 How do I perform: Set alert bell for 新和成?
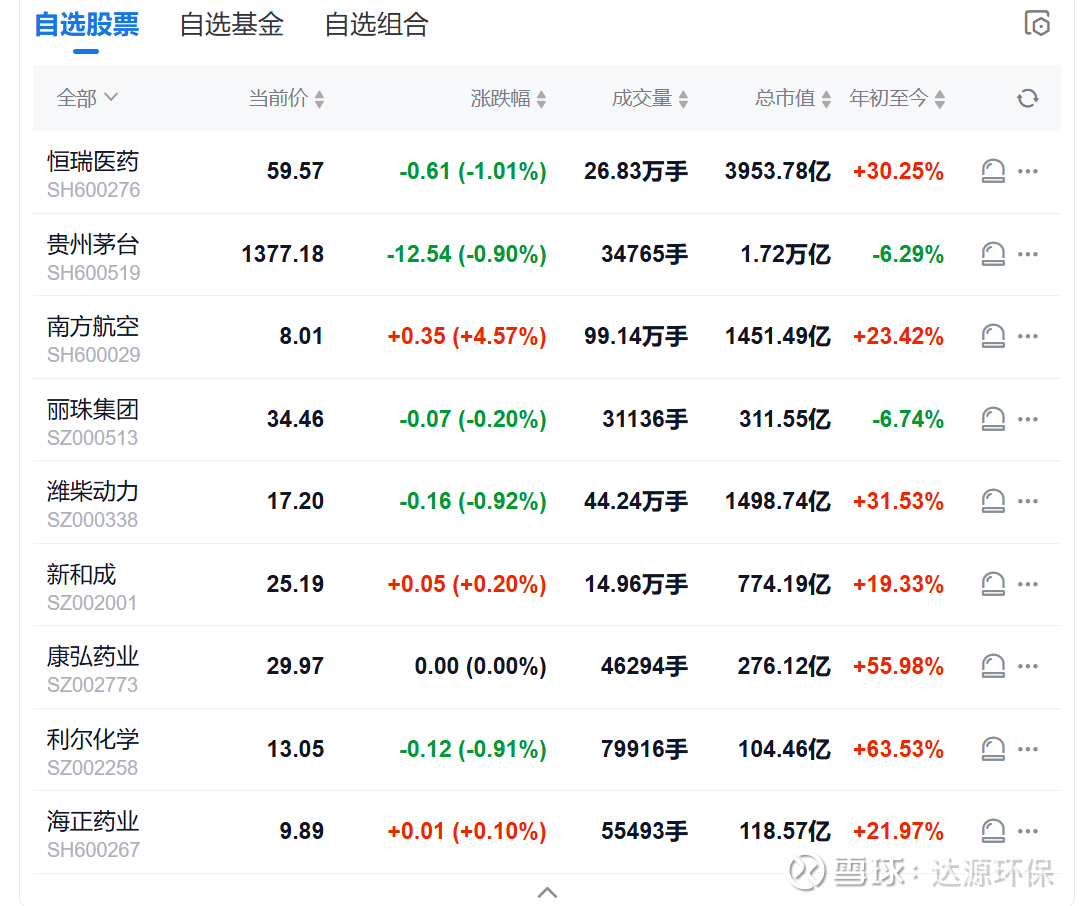tap(993, 584)
